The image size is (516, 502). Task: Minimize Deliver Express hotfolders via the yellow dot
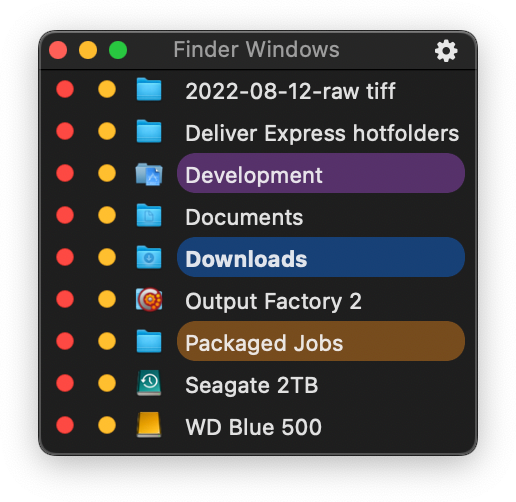[x=107, y=131]
